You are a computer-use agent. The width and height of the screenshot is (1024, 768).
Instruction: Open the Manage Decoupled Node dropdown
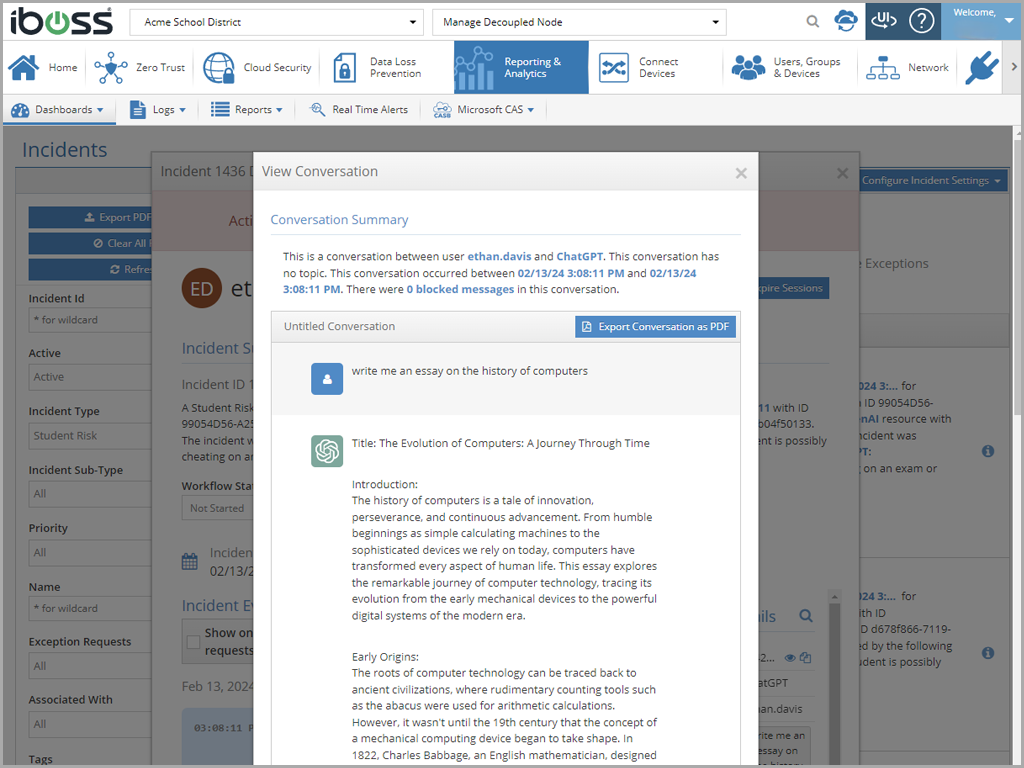pos(579,22)
